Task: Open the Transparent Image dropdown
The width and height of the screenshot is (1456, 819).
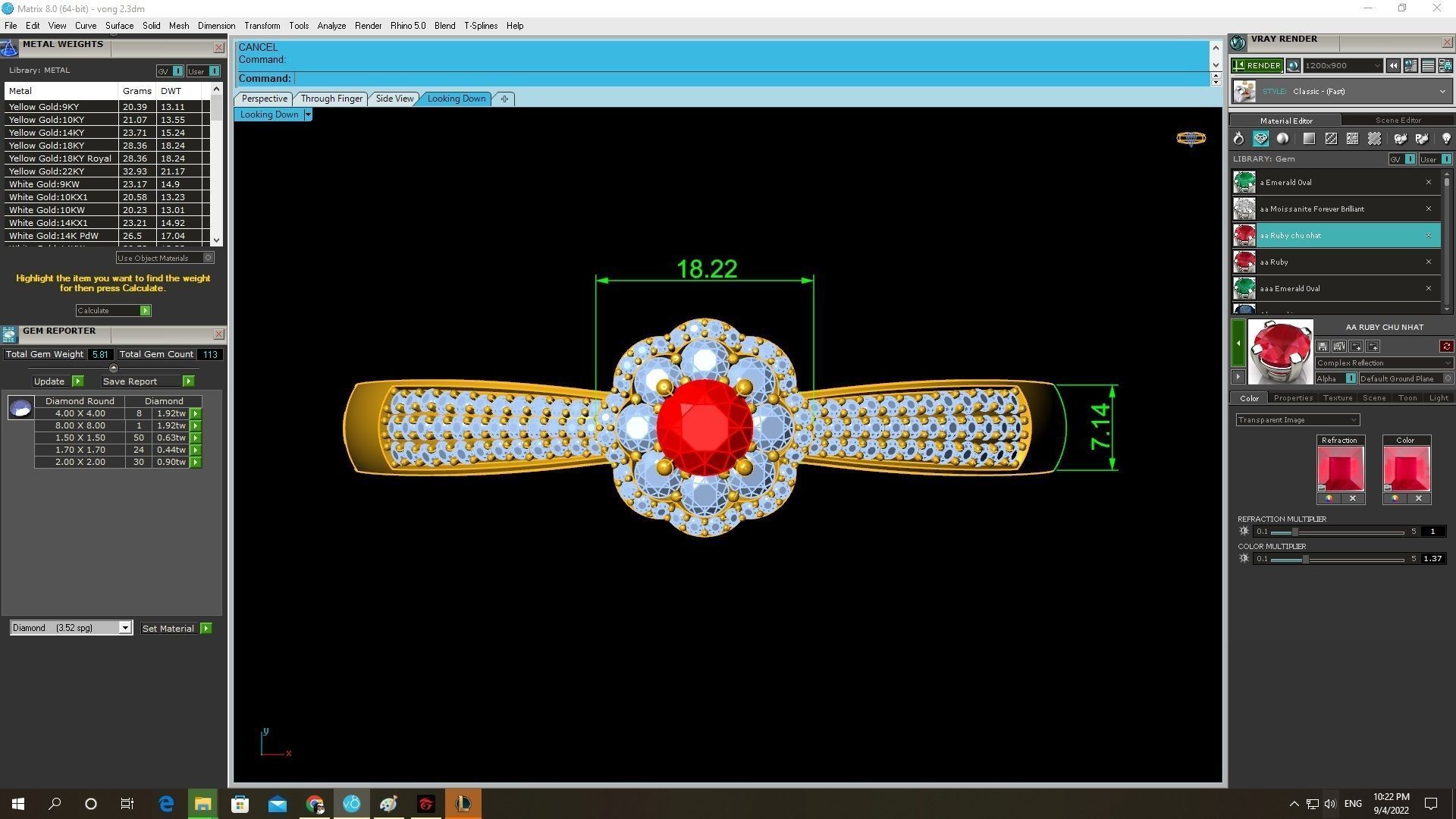Action: pyautogui.click(x=1298, y=420)
